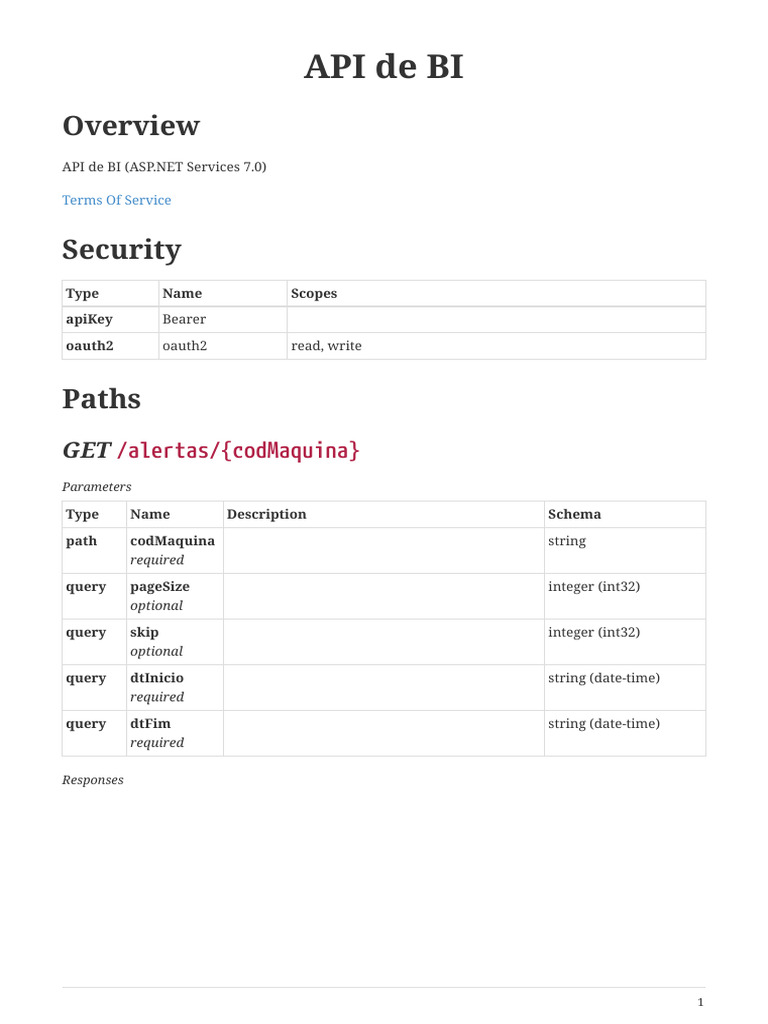Viewport: 768px width, 1024px height.
Task: Click the ASP.NET Services 7.0 description text
Action: coord(164,167)
